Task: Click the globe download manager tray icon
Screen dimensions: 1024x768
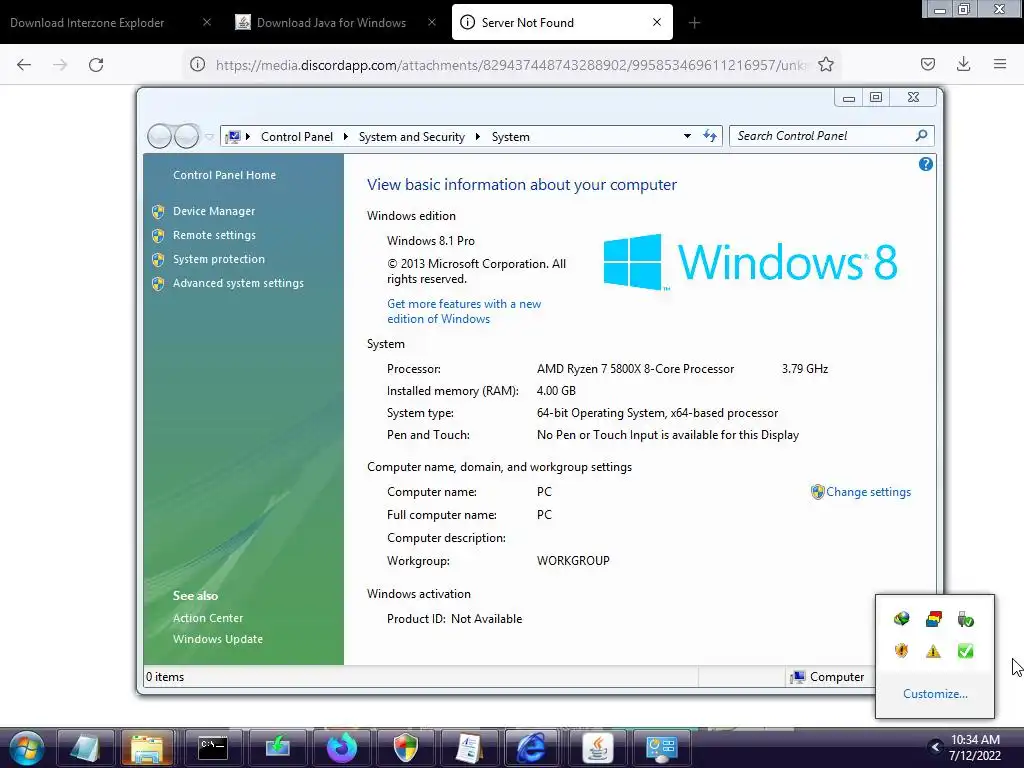Action: pos(901,618)
